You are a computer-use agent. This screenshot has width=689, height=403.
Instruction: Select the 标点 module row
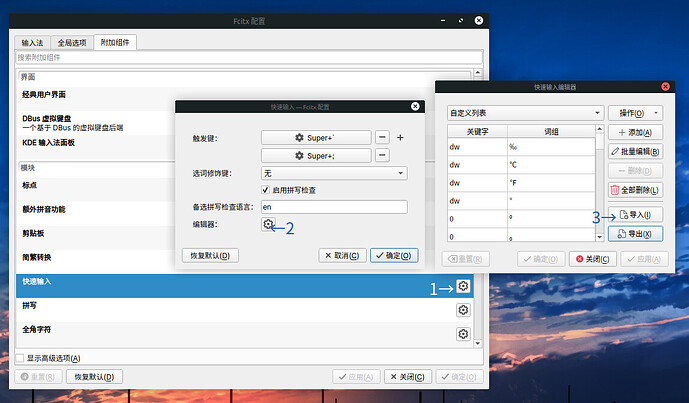[244, 189]
